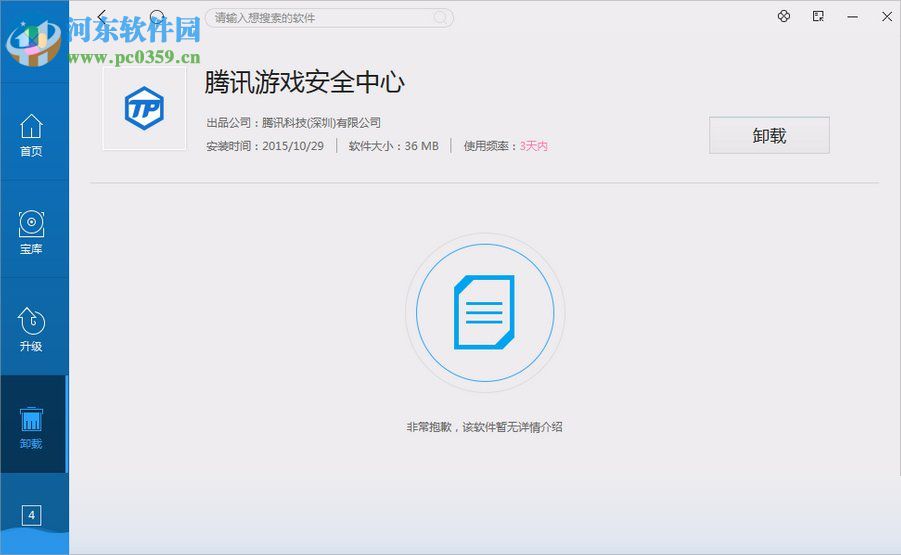Close the software manager window
The height and width of the screenshot is (555, 901).
tap(887, 17)
